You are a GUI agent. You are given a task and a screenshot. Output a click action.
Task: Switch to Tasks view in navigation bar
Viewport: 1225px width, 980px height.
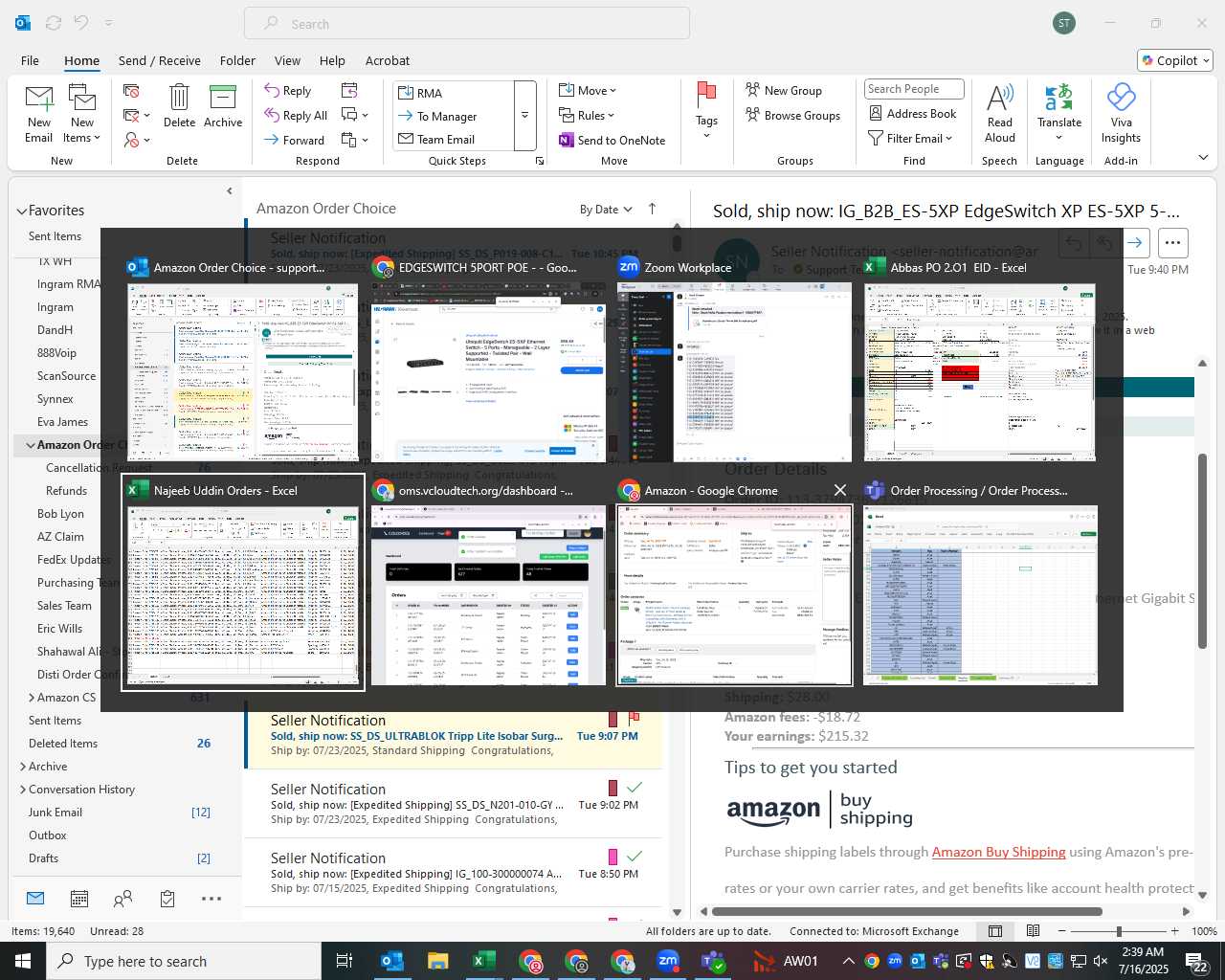click(x=167, y=899)
